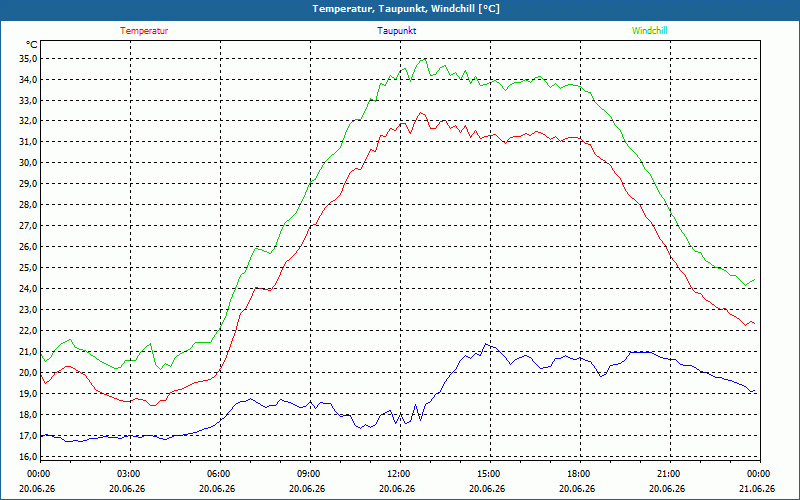This screenshot has width=800, height=500.
Task: Select the blue 'Taupunkt' legend label
Action: click(x=396, y=31)
